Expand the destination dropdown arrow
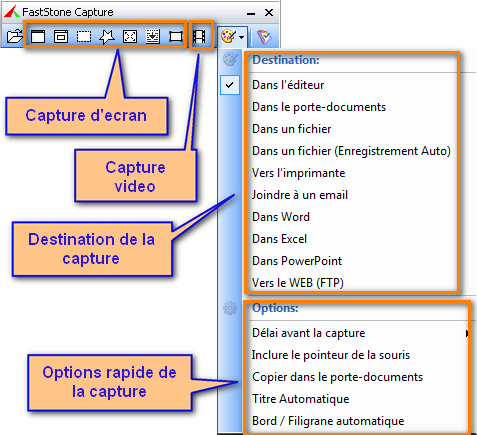The height and width of the screenshot is (435, 477). click(242, 36)
